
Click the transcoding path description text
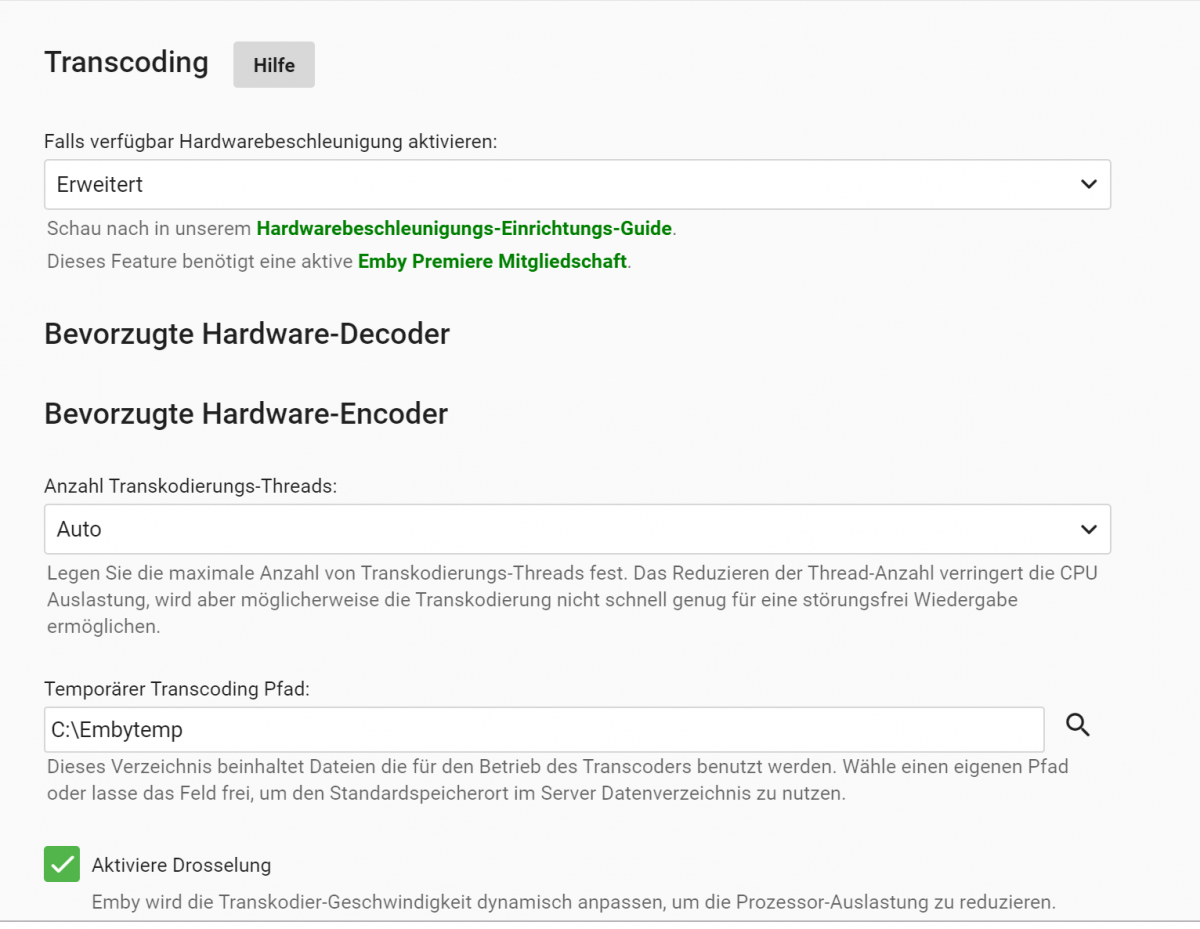(x=557, y=780)
